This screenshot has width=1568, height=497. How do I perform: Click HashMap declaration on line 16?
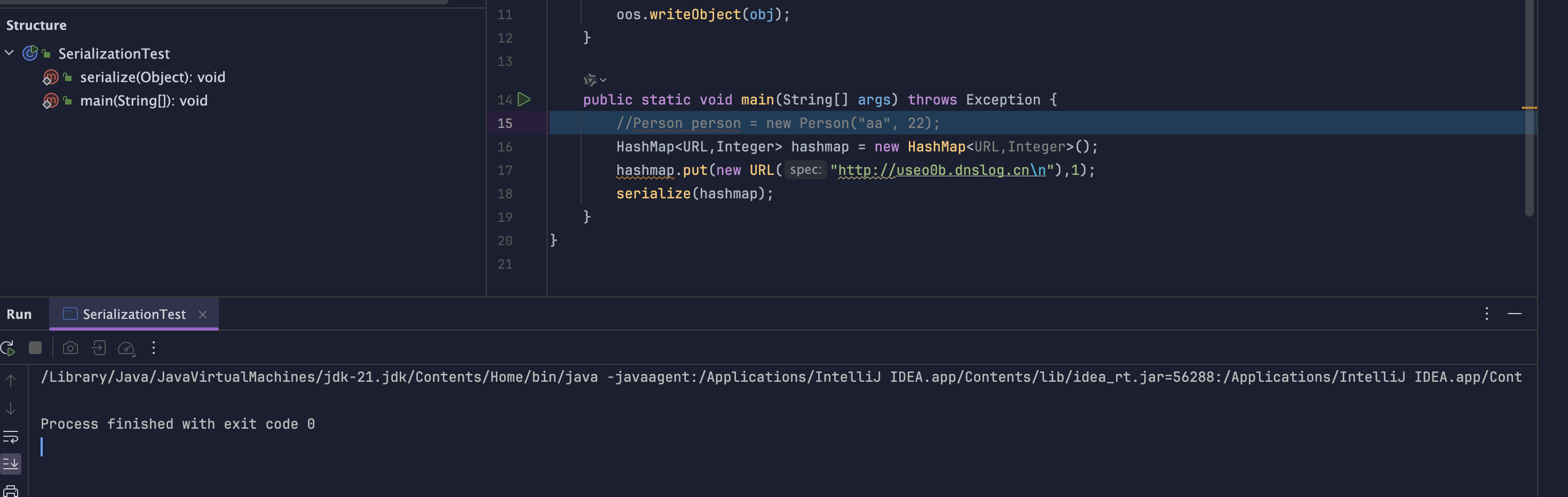(x=857, y=147)
